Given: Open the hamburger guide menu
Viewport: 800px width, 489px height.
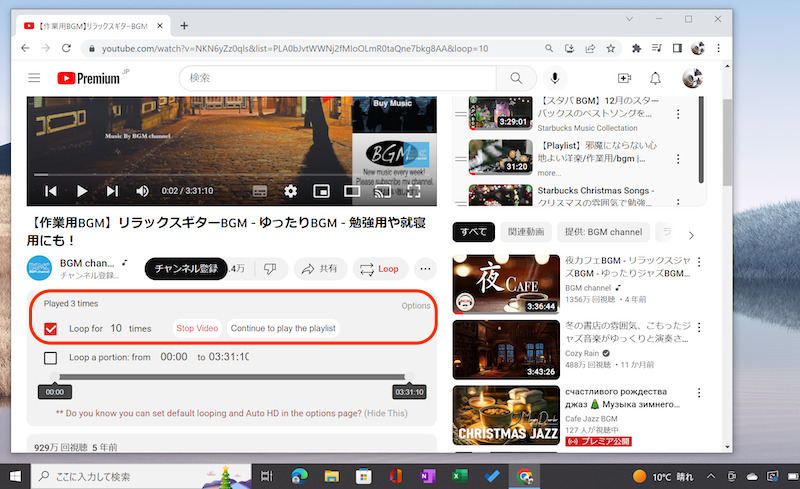Looking at the screenshot, I should 35,78.
